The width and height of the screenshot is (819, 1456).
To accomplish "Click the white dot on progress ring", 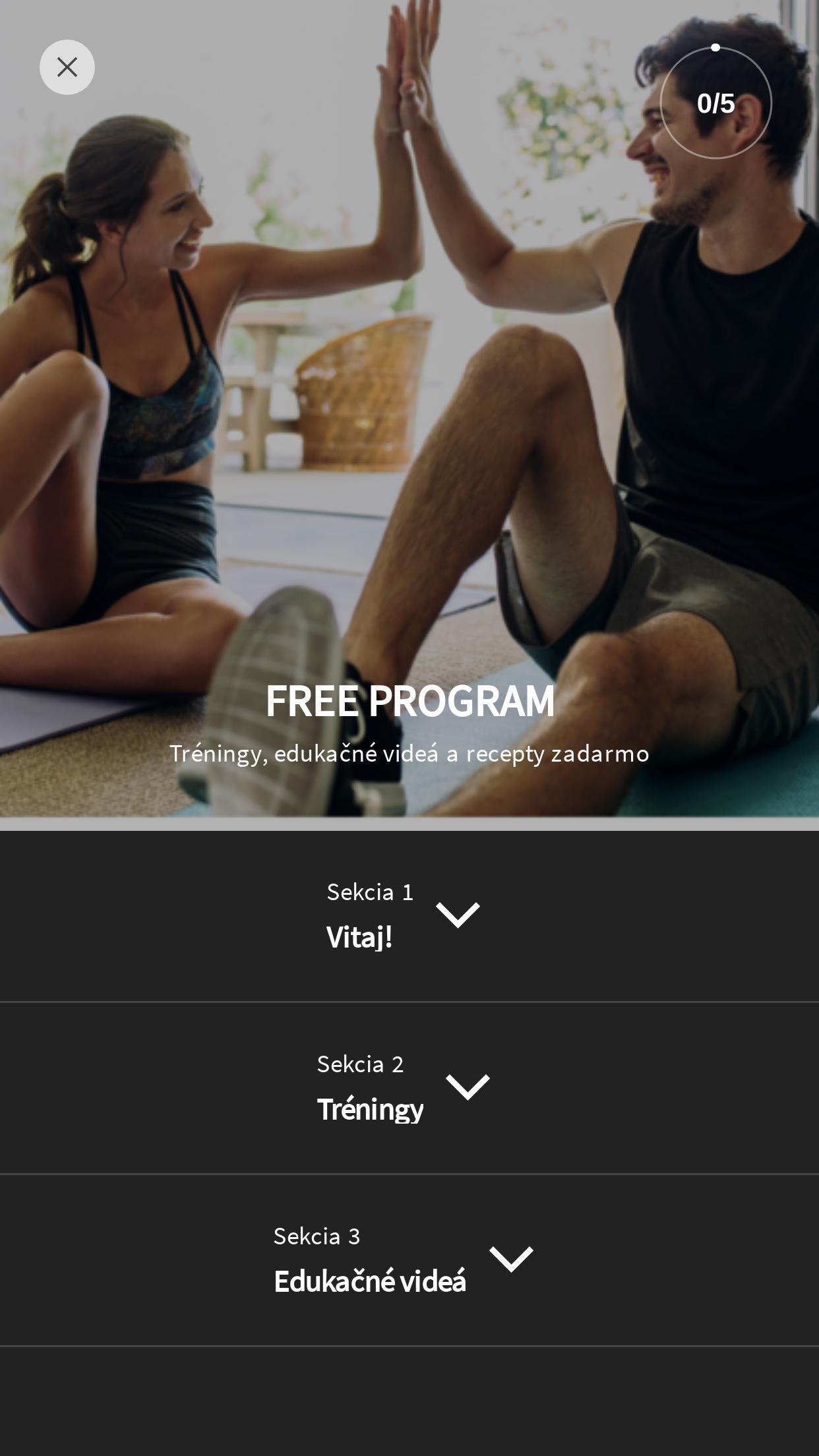I will point(715,47).
